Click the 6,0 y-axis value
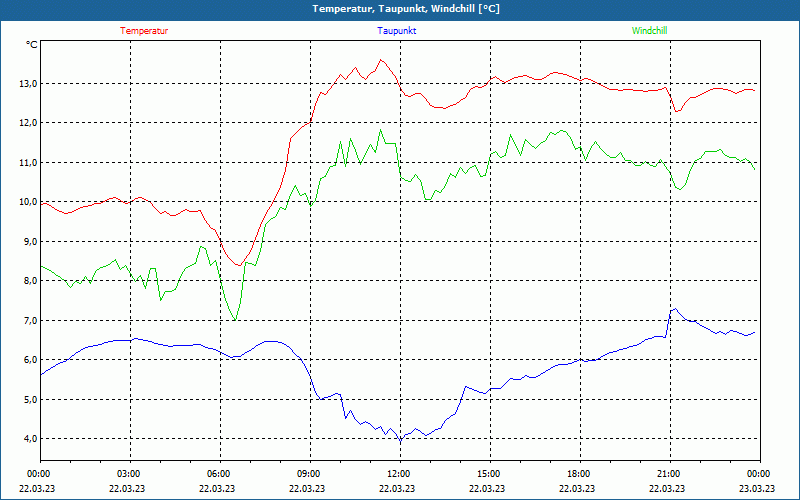The image size is (800, 500). tap(30, 360)
